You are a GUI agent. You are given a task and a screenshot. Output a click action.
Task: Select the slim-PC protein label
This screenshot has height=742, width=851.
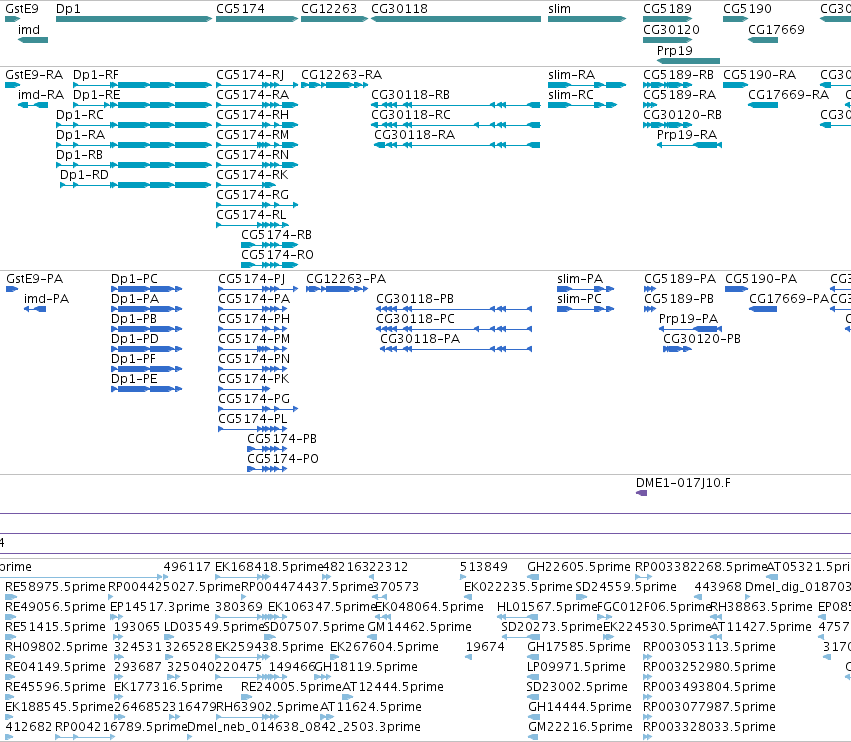coord(579,299)
